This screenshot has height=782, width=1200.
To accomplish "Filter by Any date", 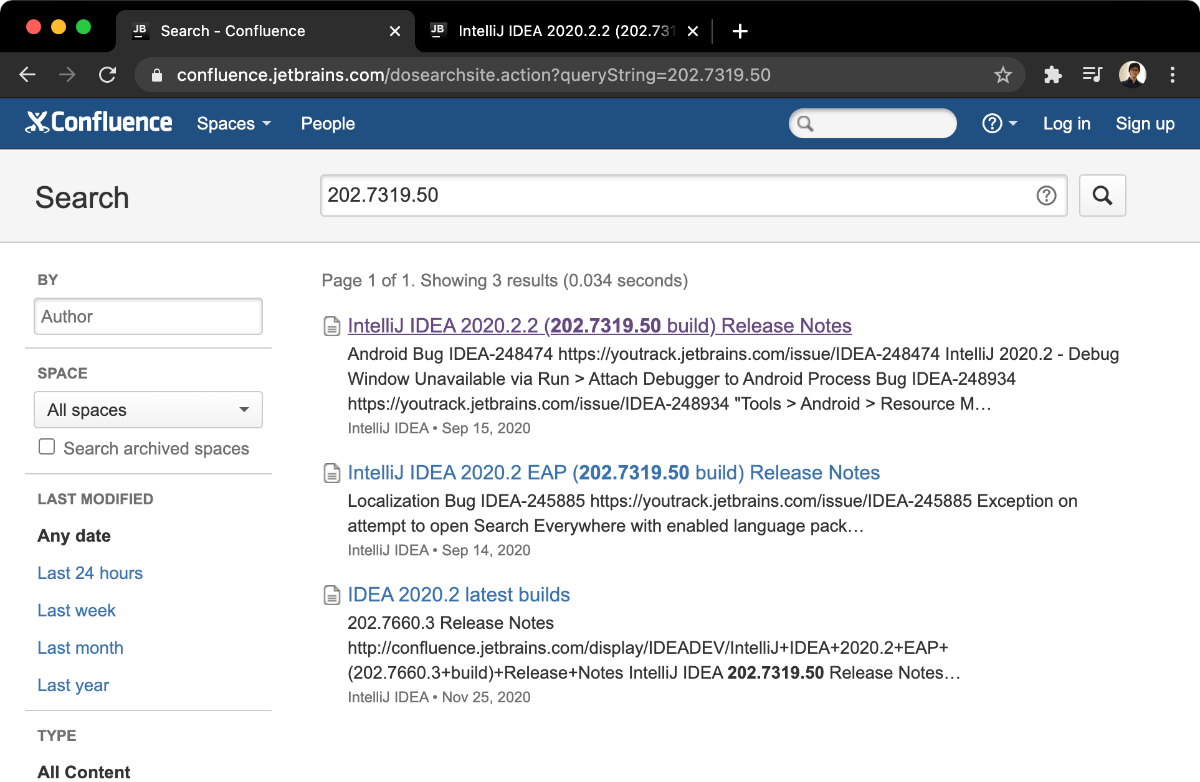I will 74,536.
